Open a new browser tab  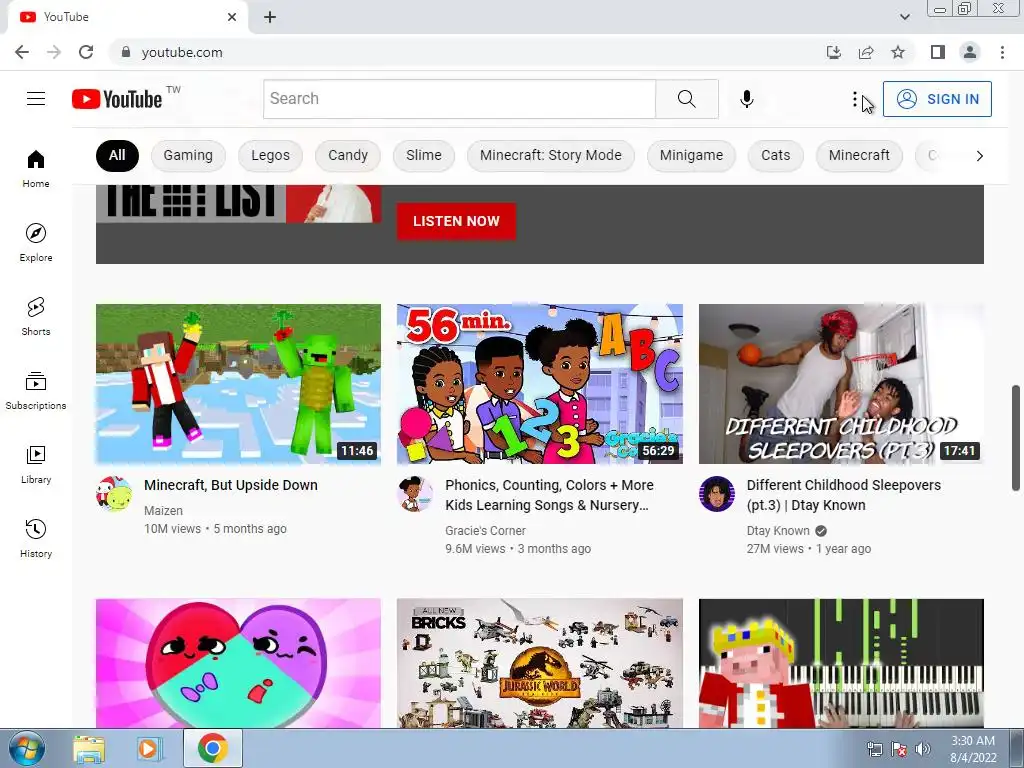click(x=270, y=18)
